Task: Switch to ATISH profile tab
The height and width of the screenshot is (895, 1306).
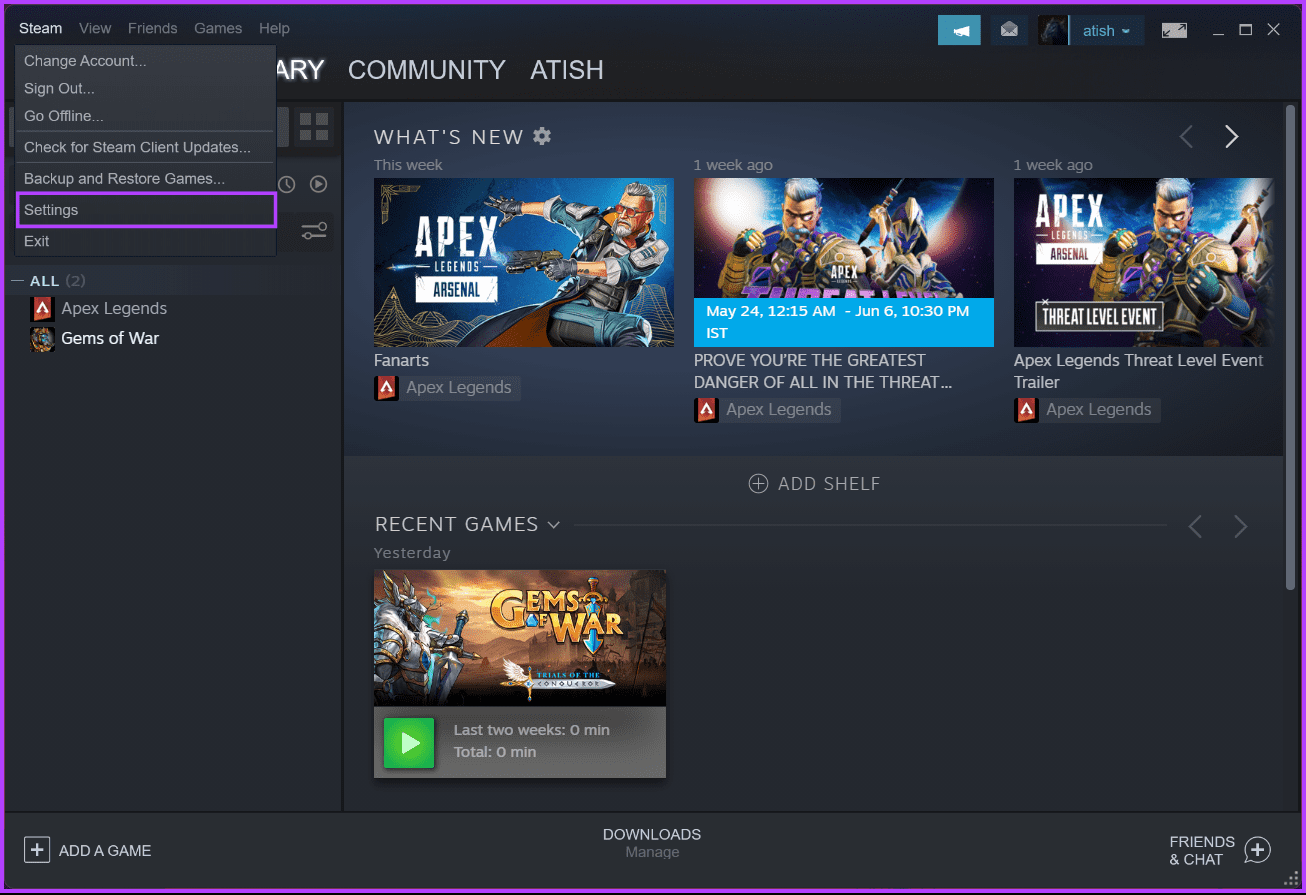Action: click(x=567, y=70)
